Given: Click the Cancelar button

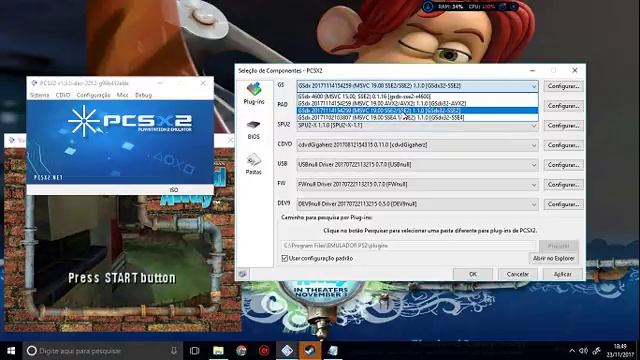Looking at the screenshot, I should tap(518, 274).
